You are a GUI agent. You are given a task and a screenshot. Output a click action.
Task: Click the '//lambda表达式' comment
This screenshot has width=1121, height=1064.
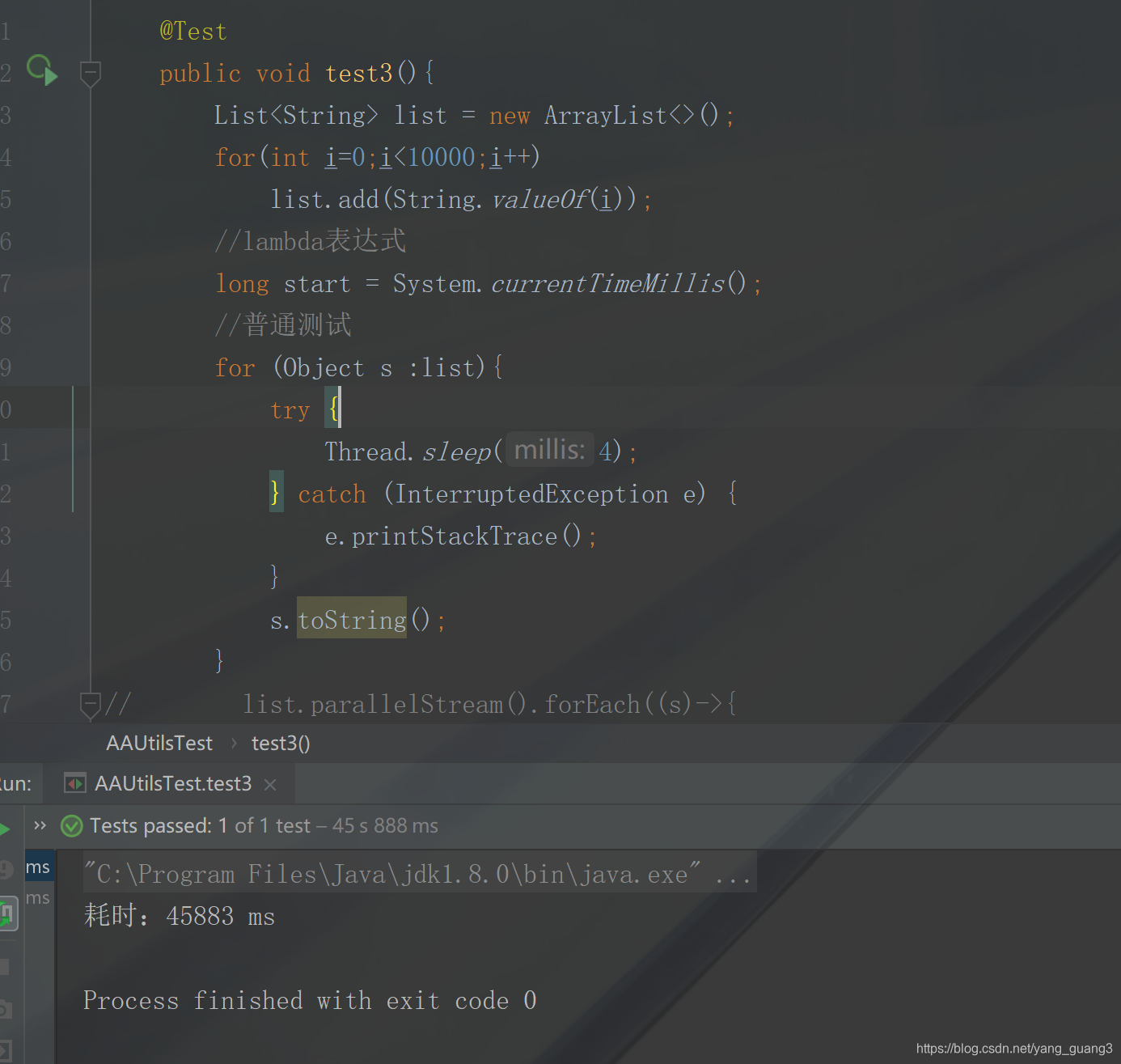pyautogui.click(x=311, y=240)
